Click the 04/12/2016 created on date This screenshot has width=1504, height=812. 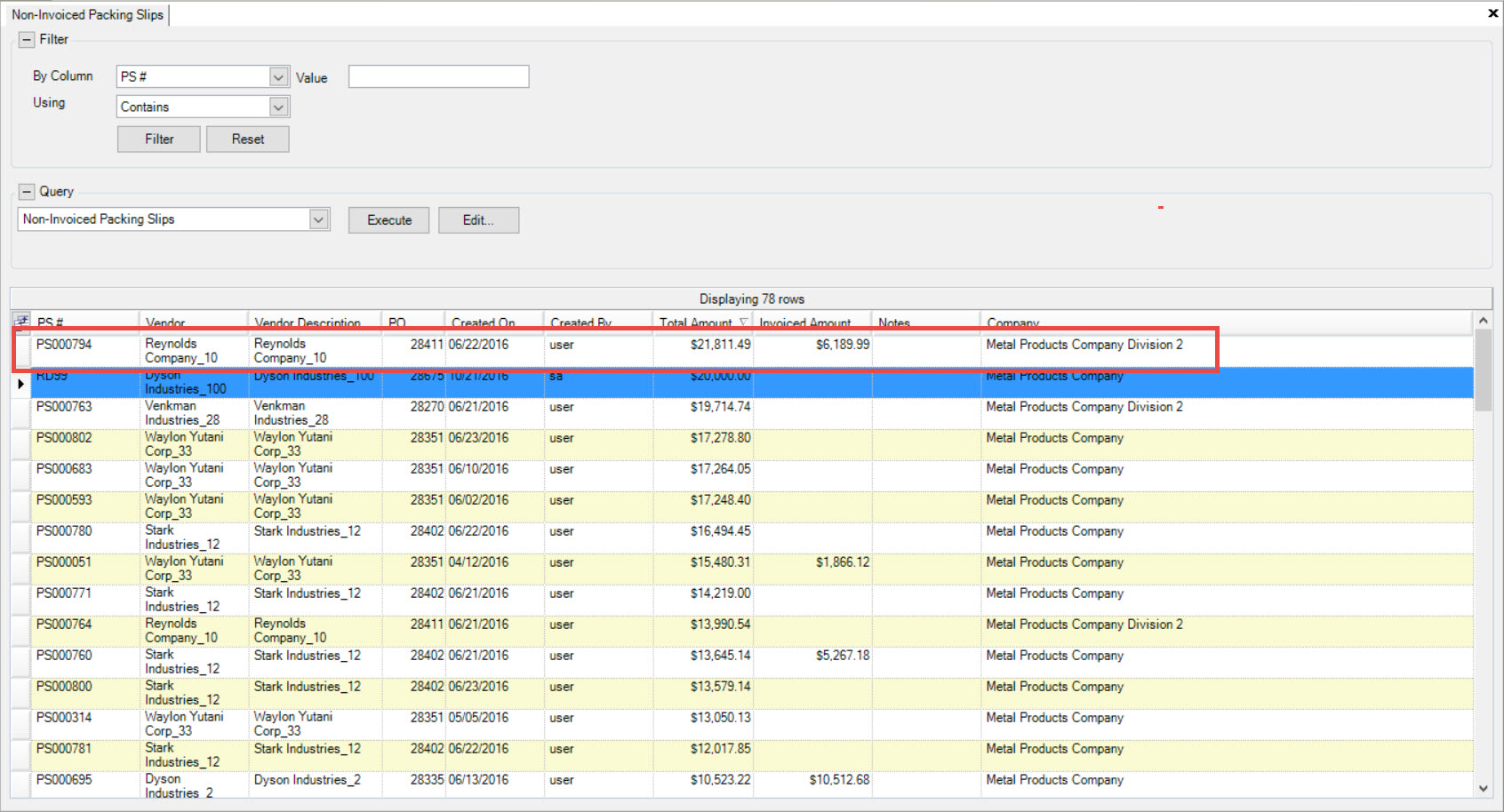(478, 562)
